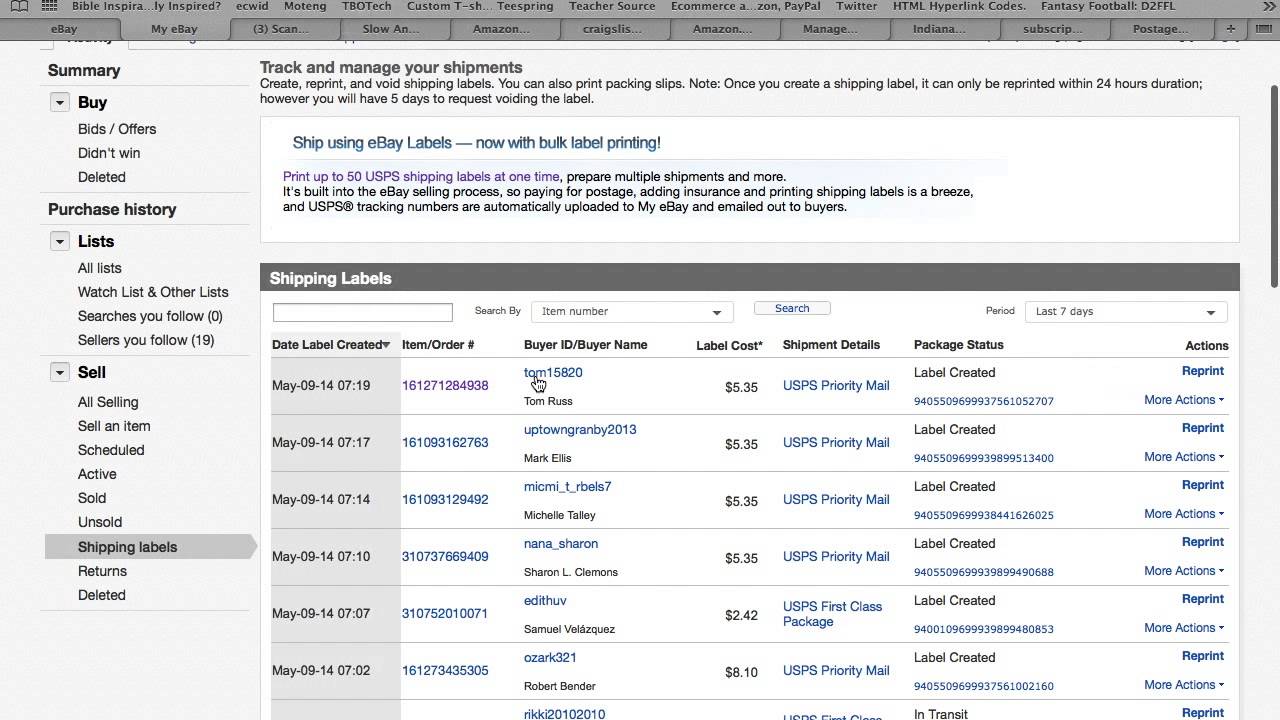Reprint label for tom15820

click(x=1203, y=371)
